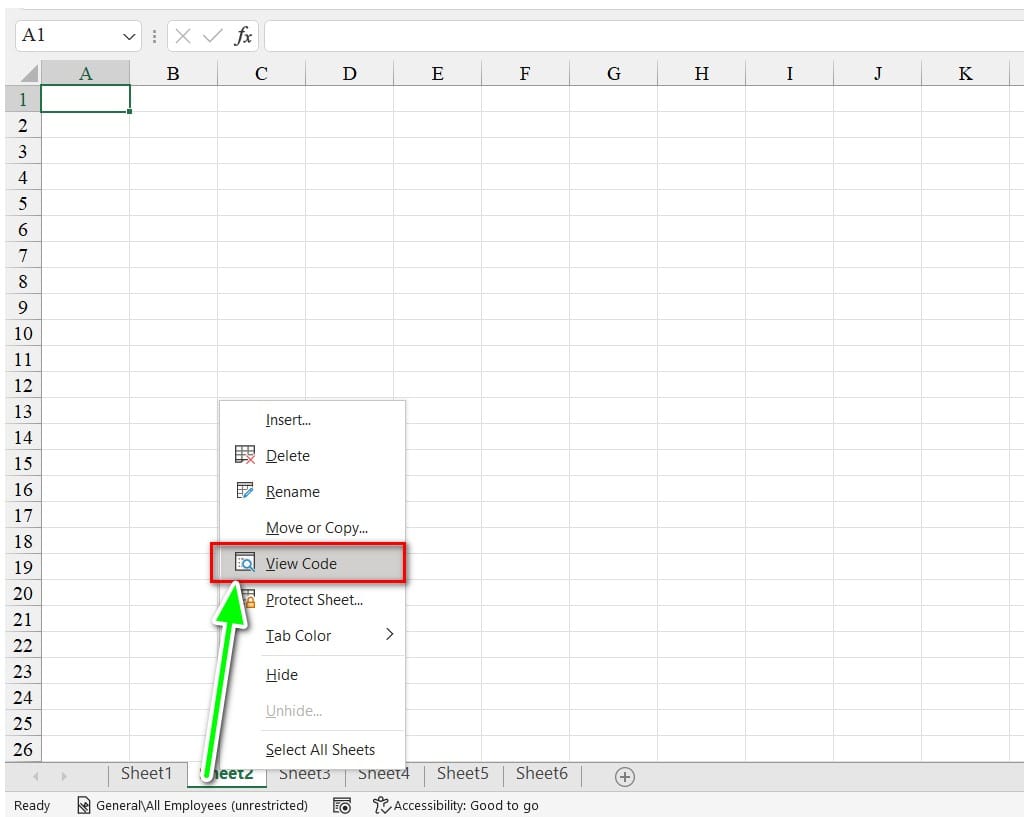This screenshot has width=1024, height=817.
Task: Click the Select All corner triangle
Action: point(28,74)
